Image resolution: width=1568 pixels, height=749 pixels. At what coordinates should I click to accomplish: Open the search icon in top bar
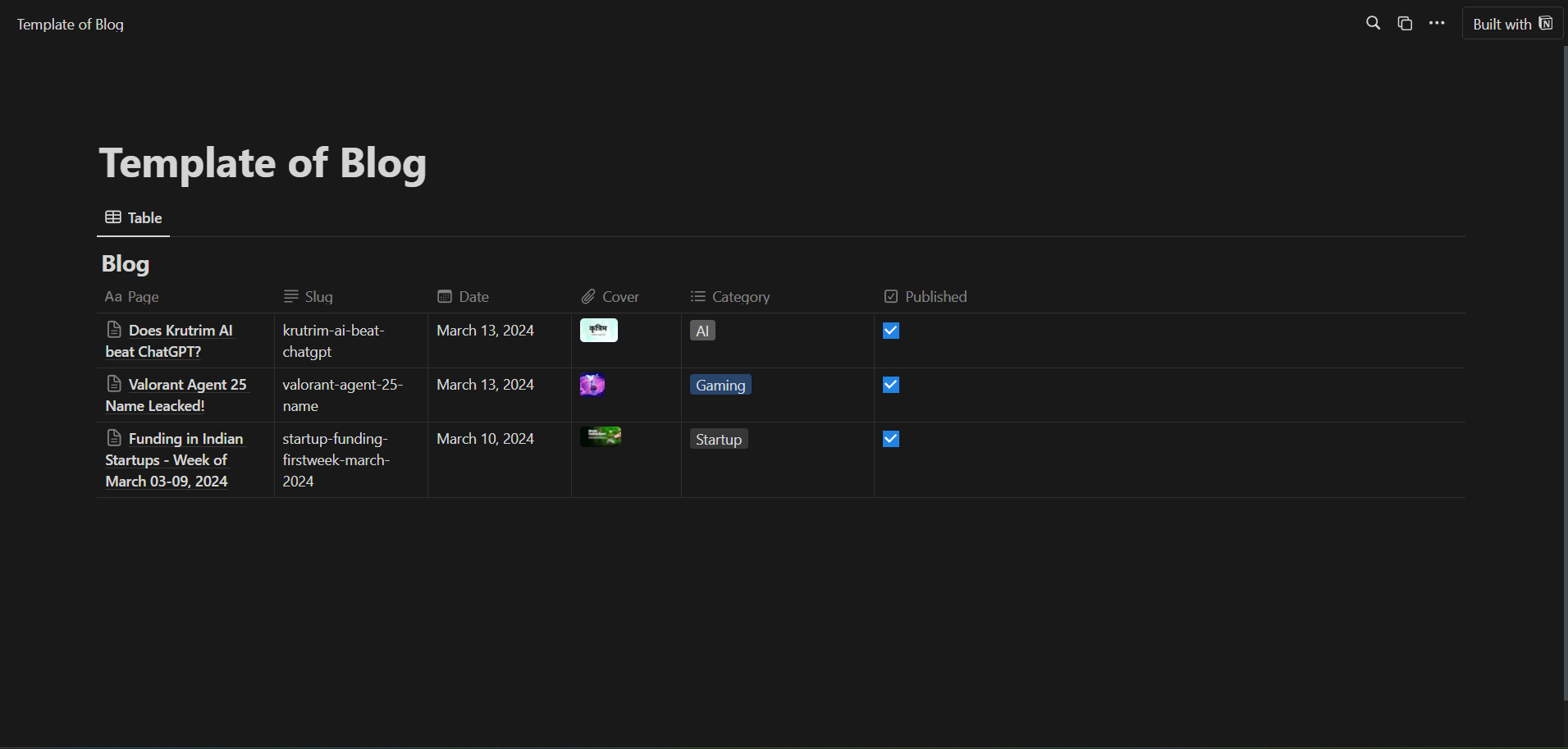tap(1373, 23)
